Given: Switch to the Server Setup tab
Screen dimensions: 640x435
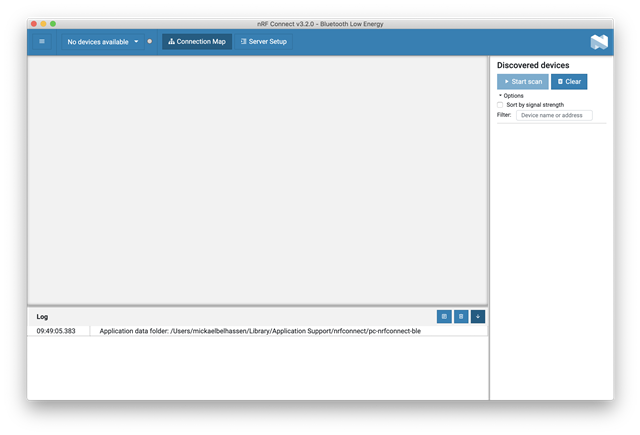Looking at the screenshot, I should pos(264,42).
